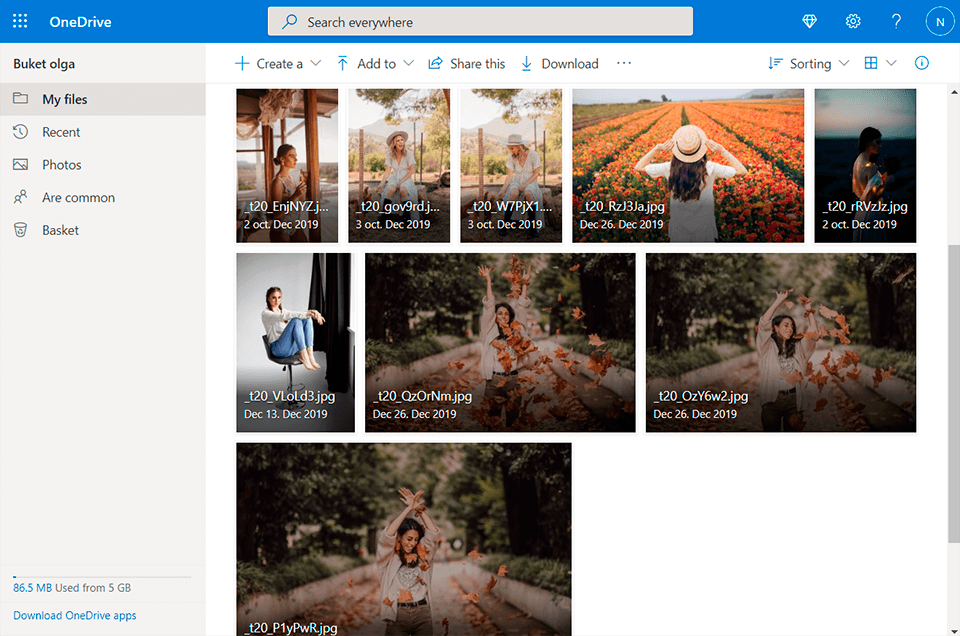This screenshot has width=960, height=636.
Task: Click the Buket olga account name
Action: [x=44, y=64]
